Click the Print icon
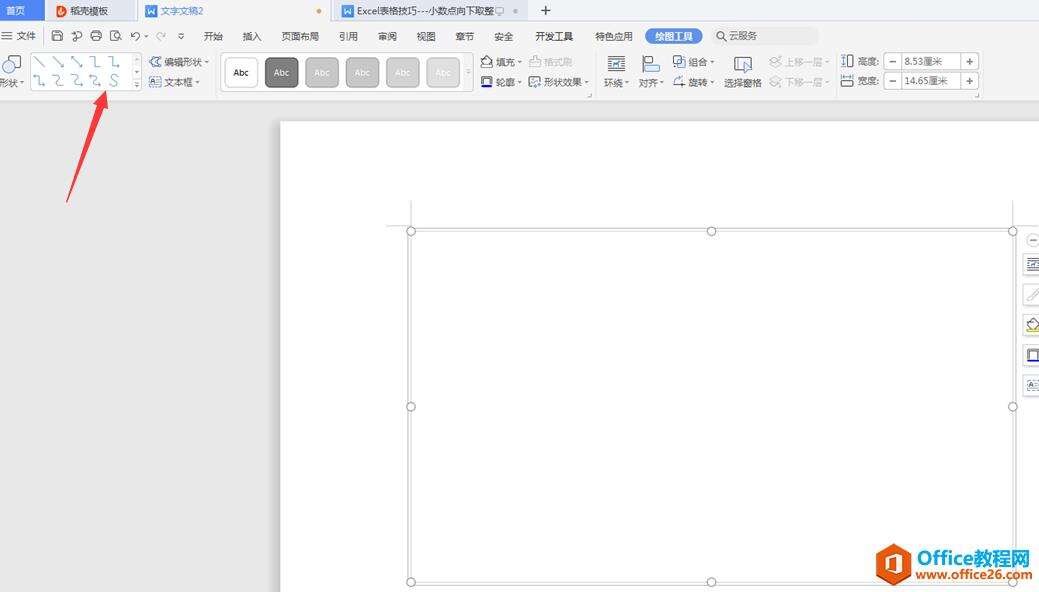The image size is (1039, 592). [96, 36]
